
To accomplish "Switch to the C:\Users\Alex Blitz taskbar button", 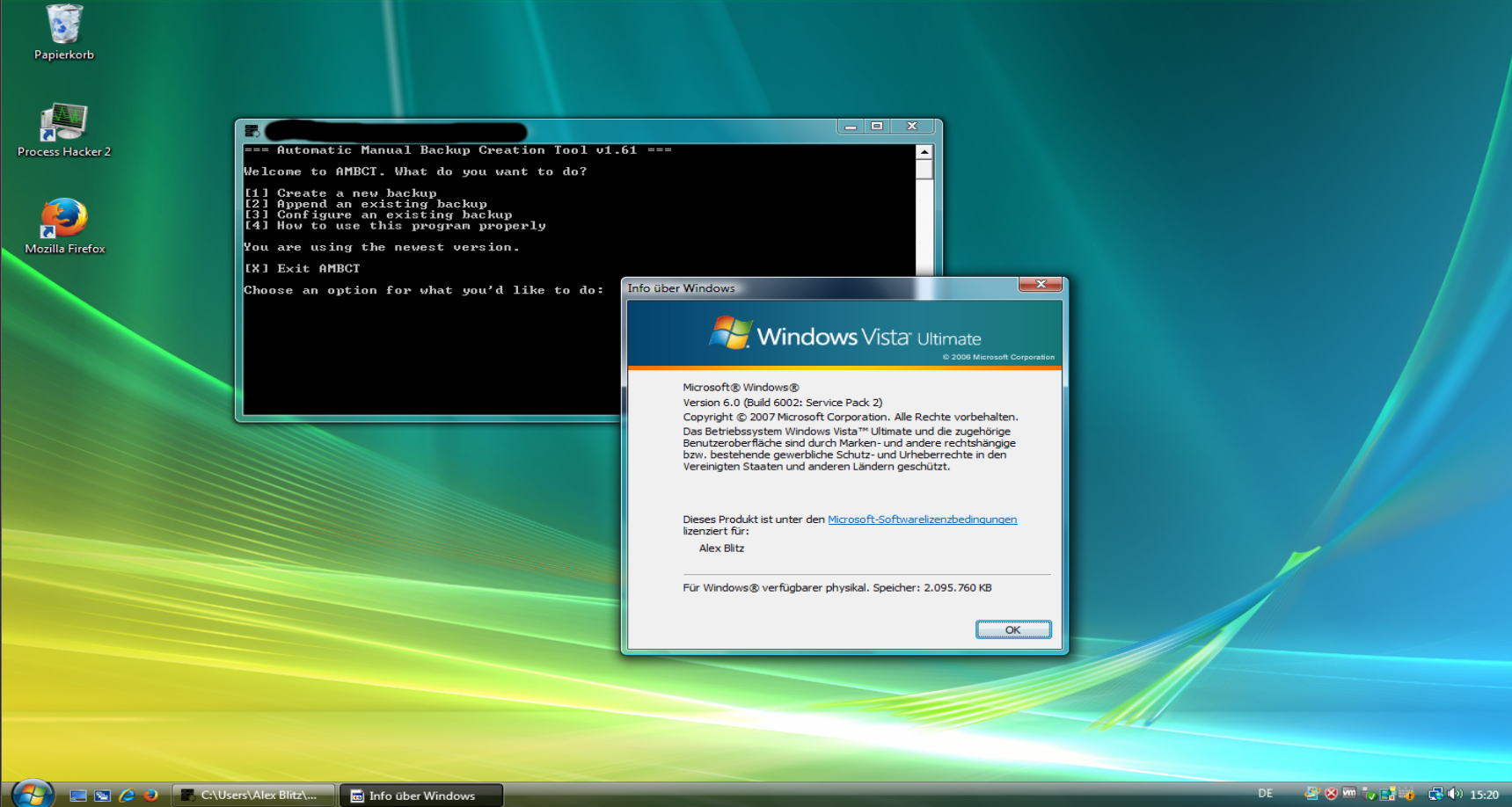I will [253, 795].
